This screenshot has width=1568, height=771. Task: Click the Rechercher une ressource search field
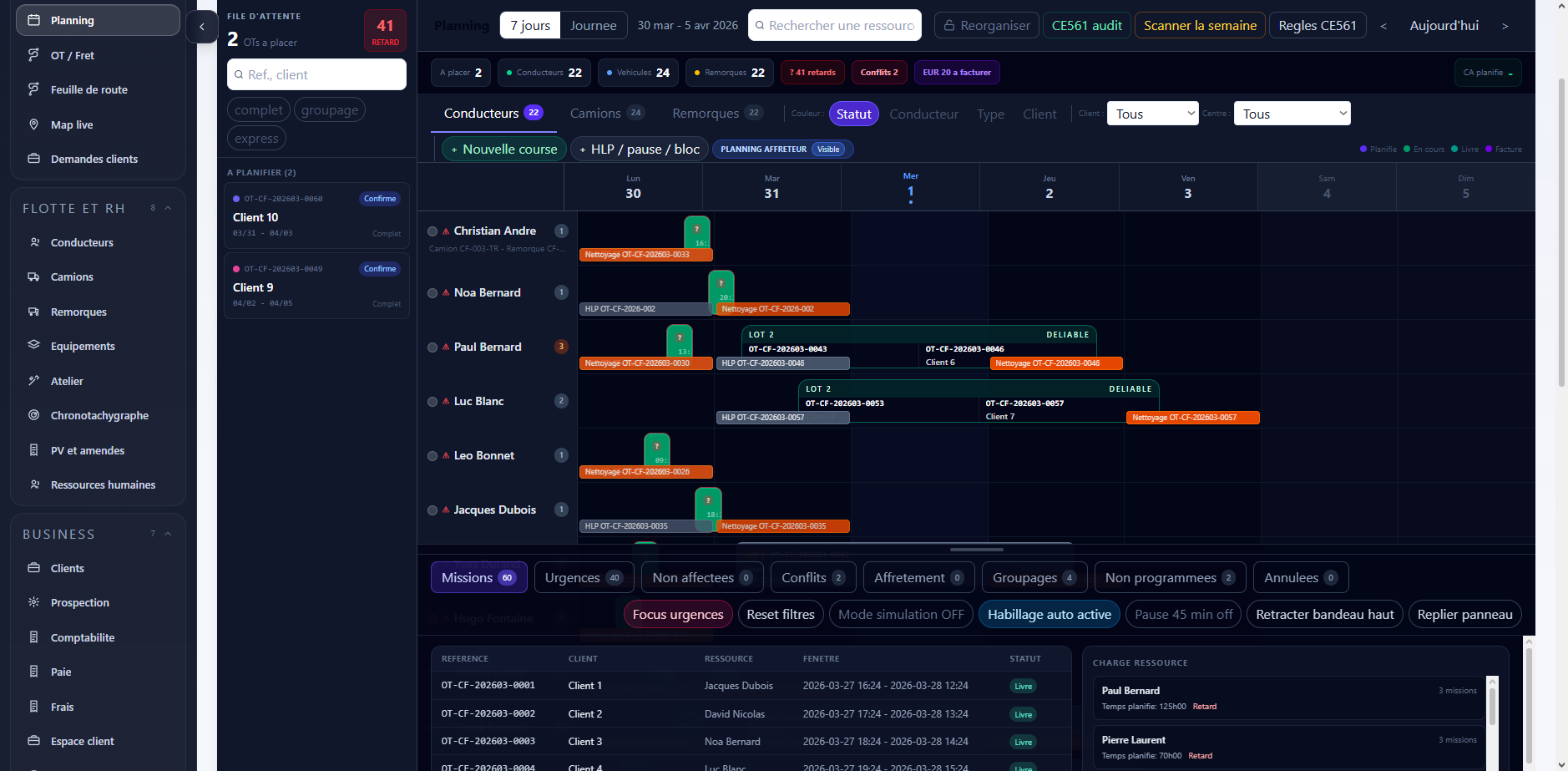pos(835,26)
